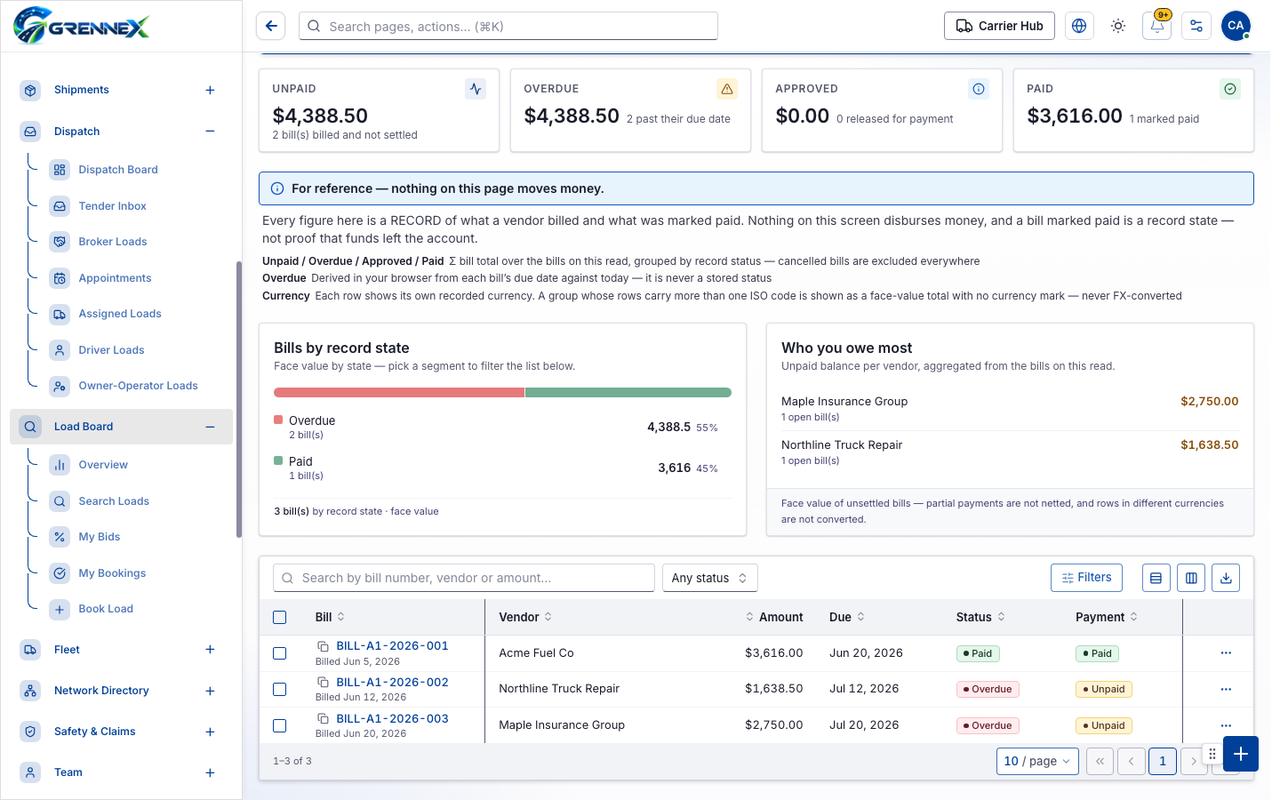Open the notifications bell
The height and width of the screenshot is (800, 1280).
(1157, 26)
